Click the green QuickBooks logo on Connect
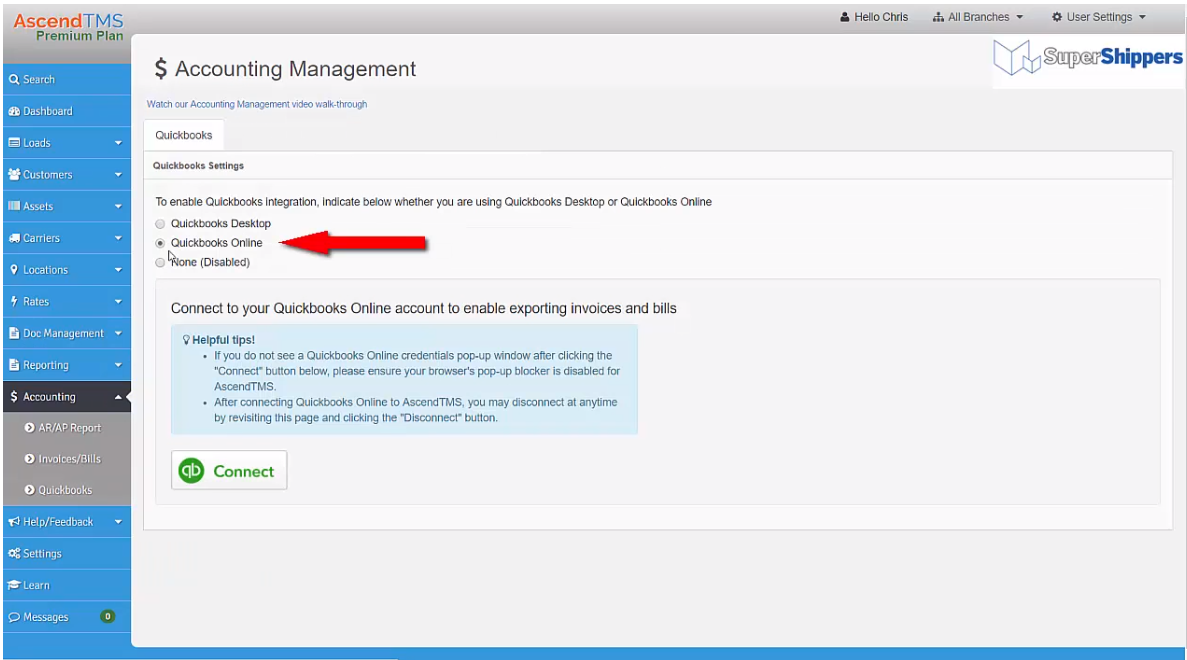Screen dimensions: 1187x660 click(x=192, y=471)
